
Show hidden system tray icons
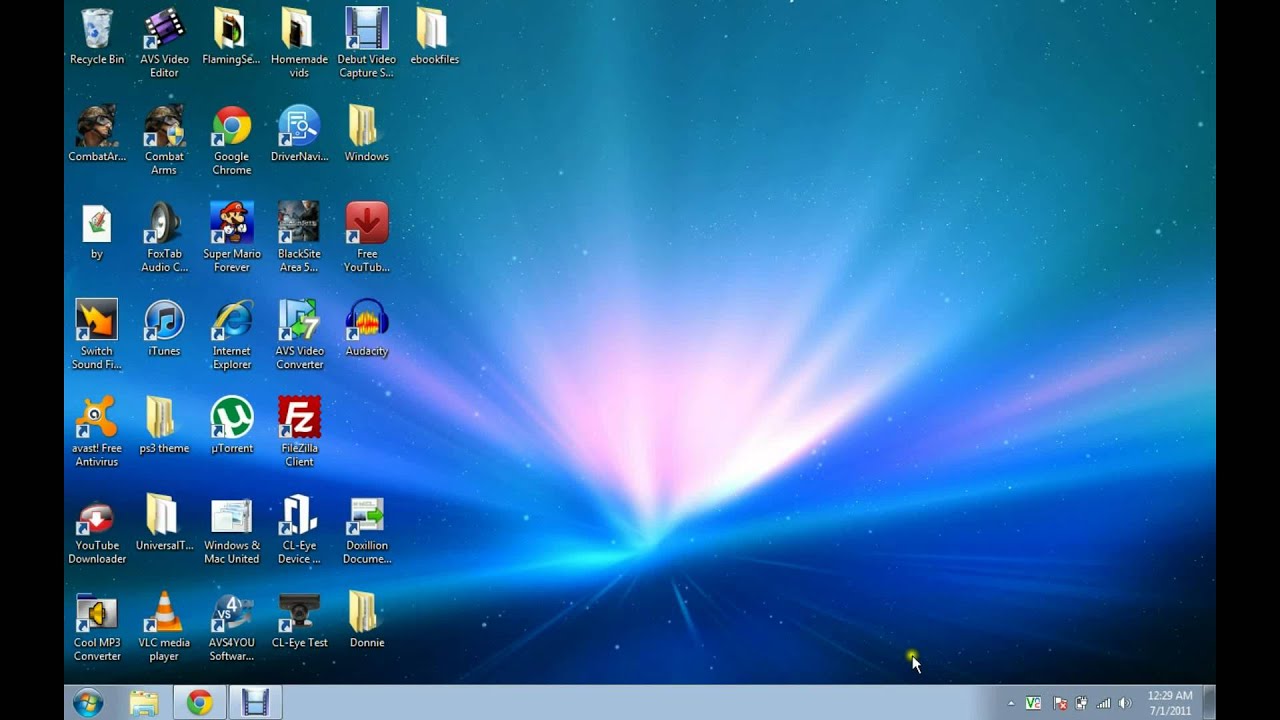pyautogui.click(x=1011, y=703)
